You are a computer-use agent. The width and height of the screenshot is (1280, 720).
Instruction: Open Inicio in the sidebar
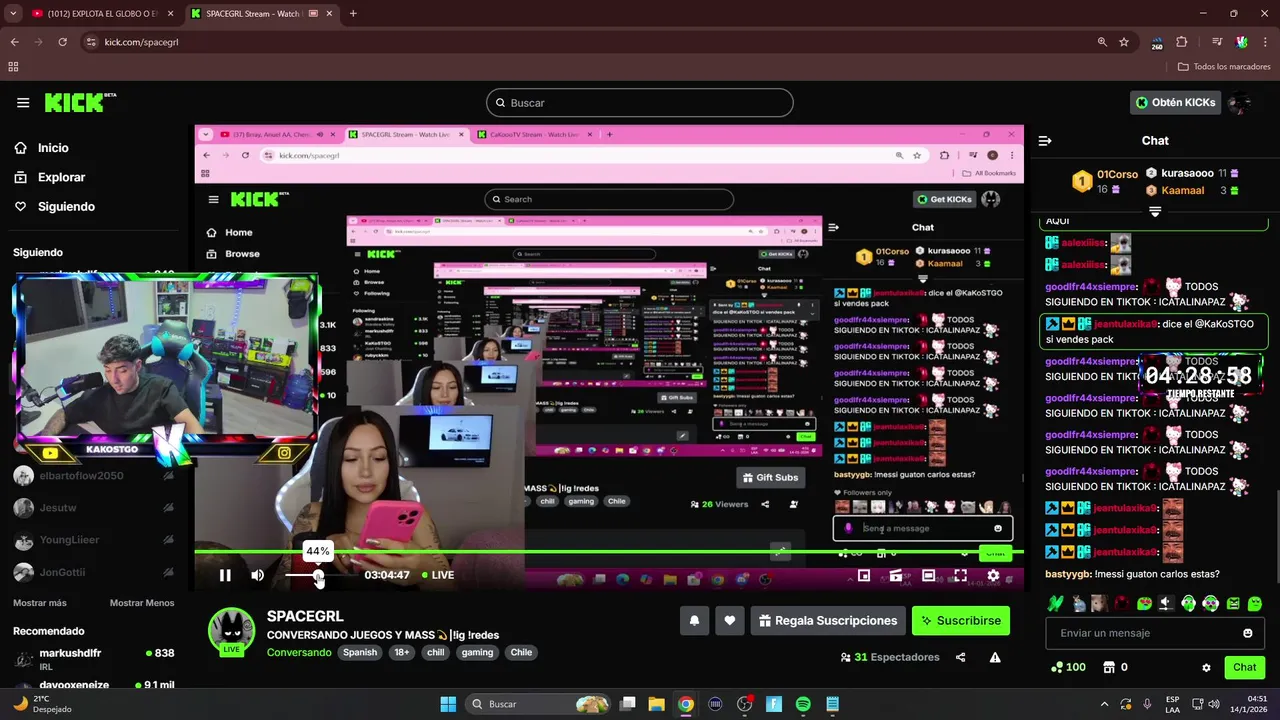pos(53,148)
